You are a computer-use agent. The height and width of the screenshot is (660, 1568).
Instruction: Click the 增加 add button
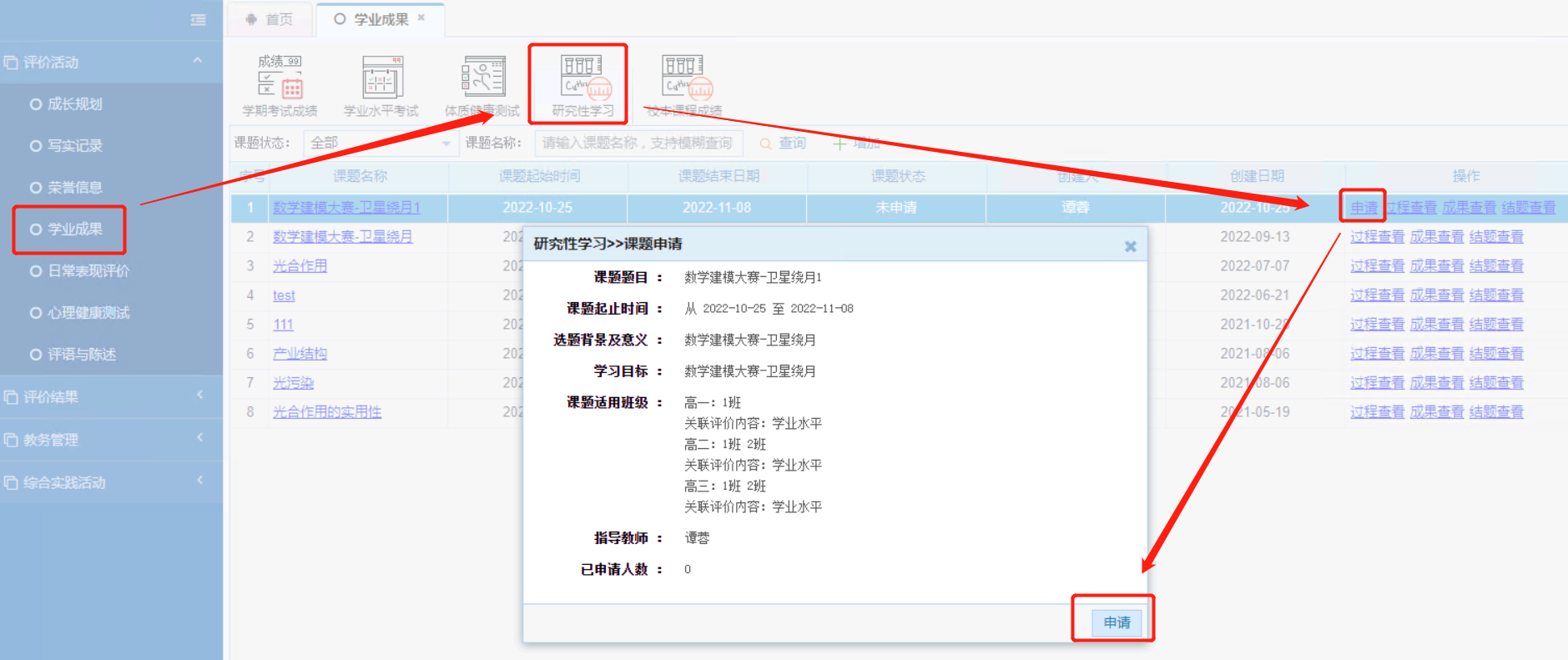pyautogui.click(x=857, y=144)
